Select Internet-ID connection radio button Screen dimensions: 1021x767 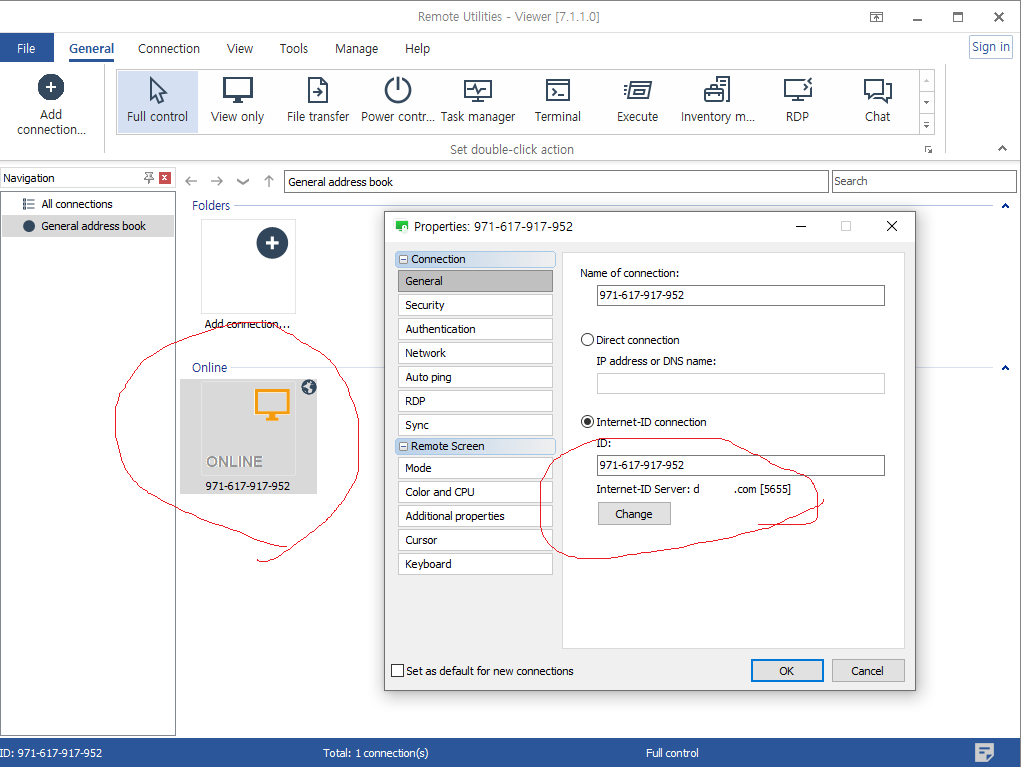(587, 422)
